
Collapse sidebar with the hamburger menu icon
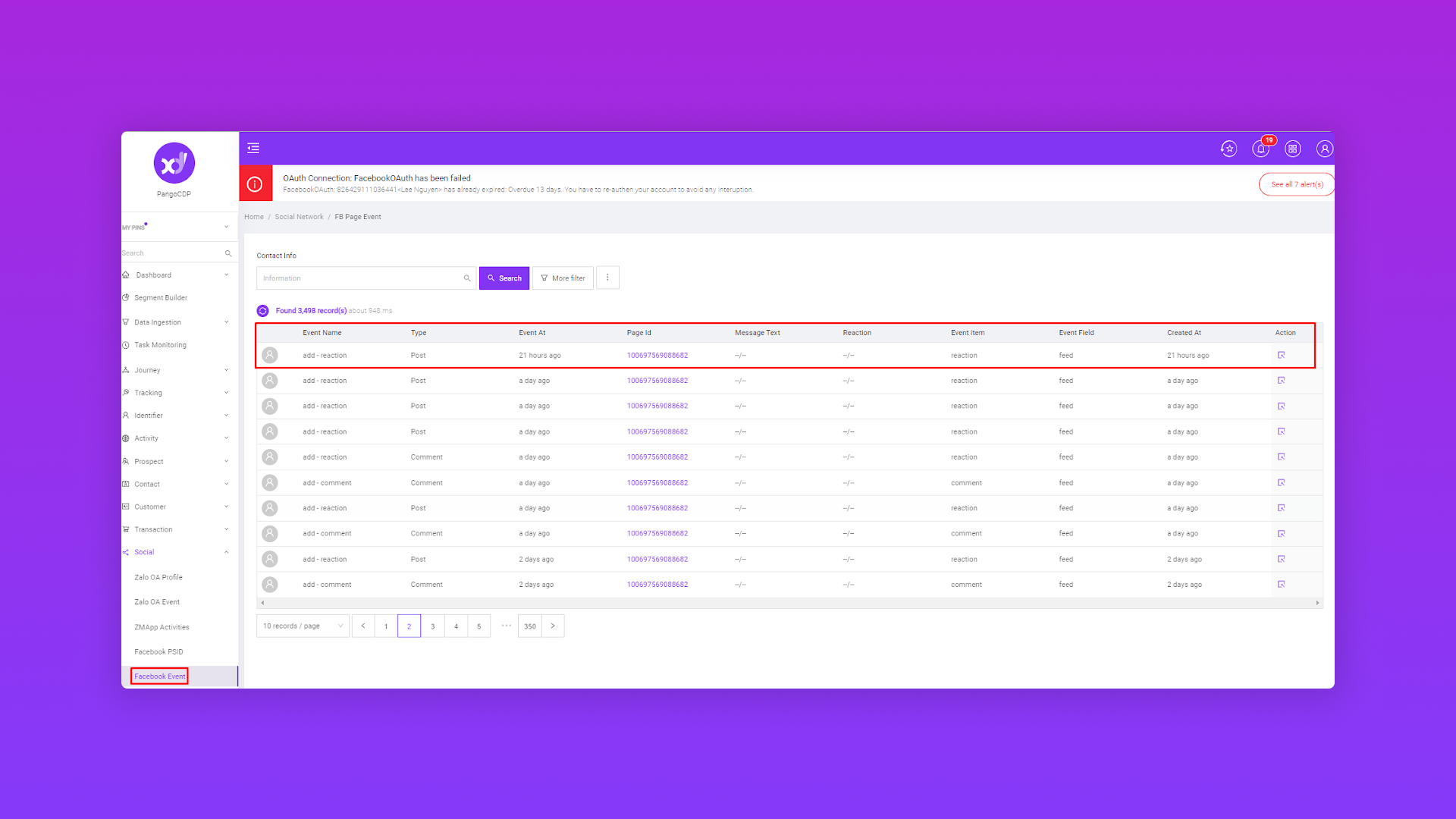click(253, 148)
